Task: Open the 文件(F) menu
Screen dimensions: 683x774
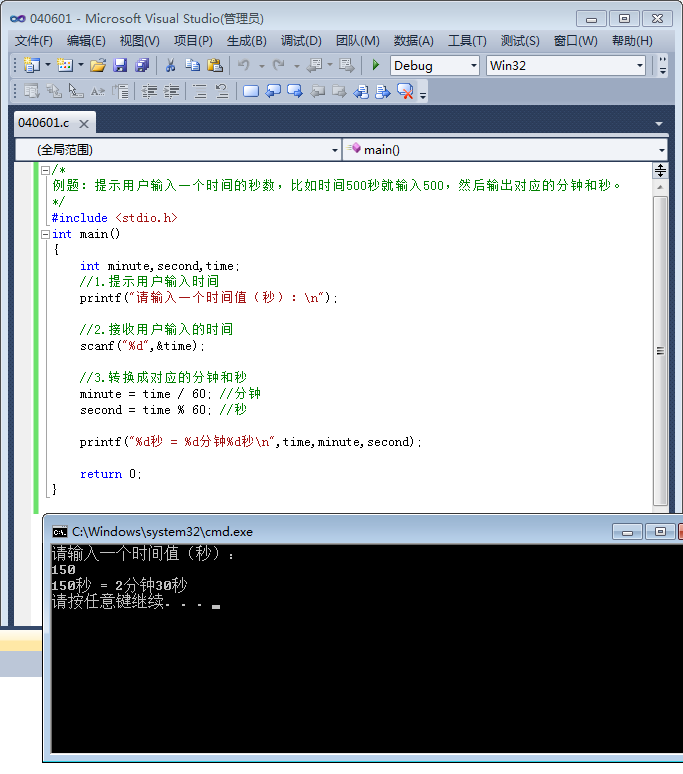Action: 34,40
